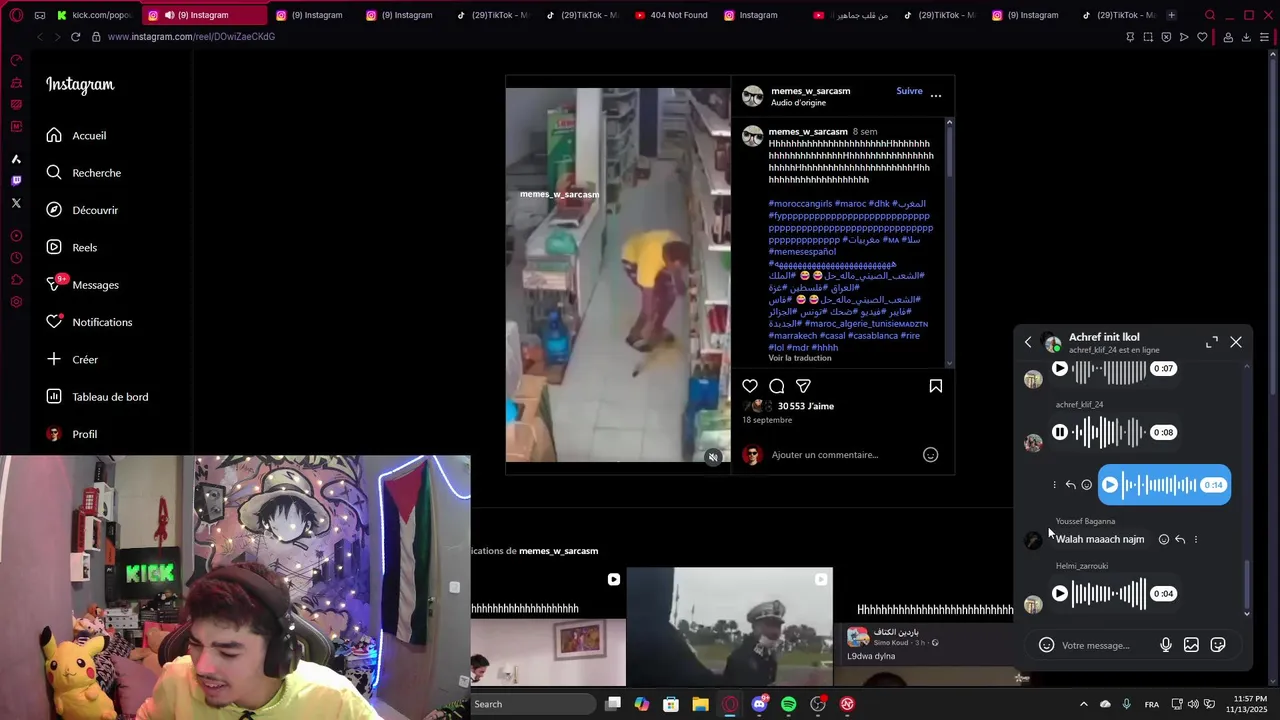Open comment bubble icon under reel

777,386
